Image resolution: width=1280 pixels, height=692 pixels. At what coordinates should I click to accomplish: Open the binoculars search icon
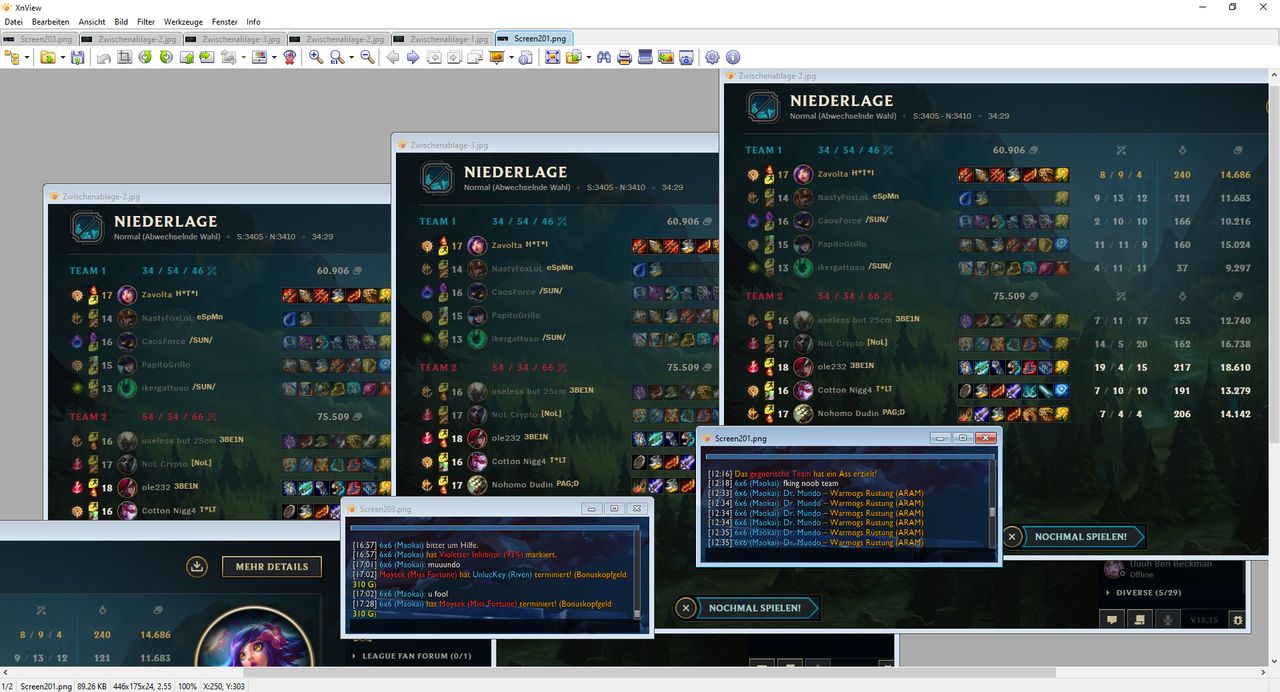[603, 58]
